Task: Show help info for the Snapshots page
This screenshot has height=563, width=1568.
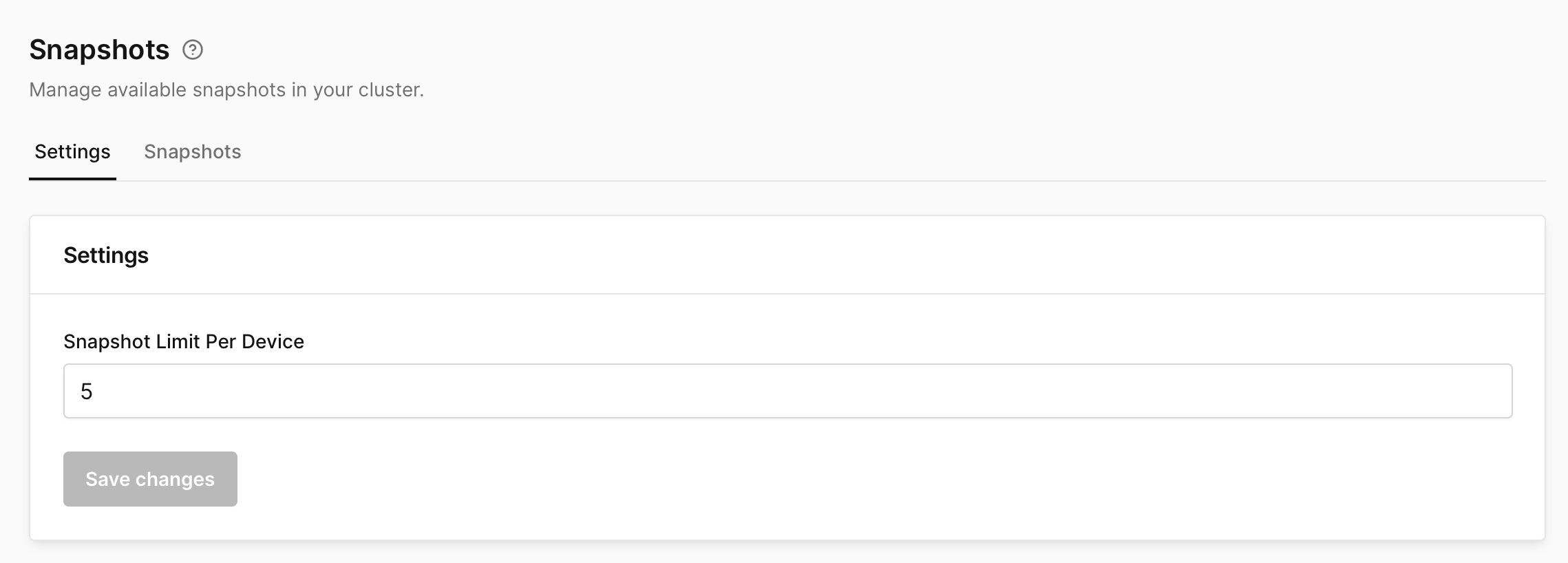Action: tap(193, 50)
